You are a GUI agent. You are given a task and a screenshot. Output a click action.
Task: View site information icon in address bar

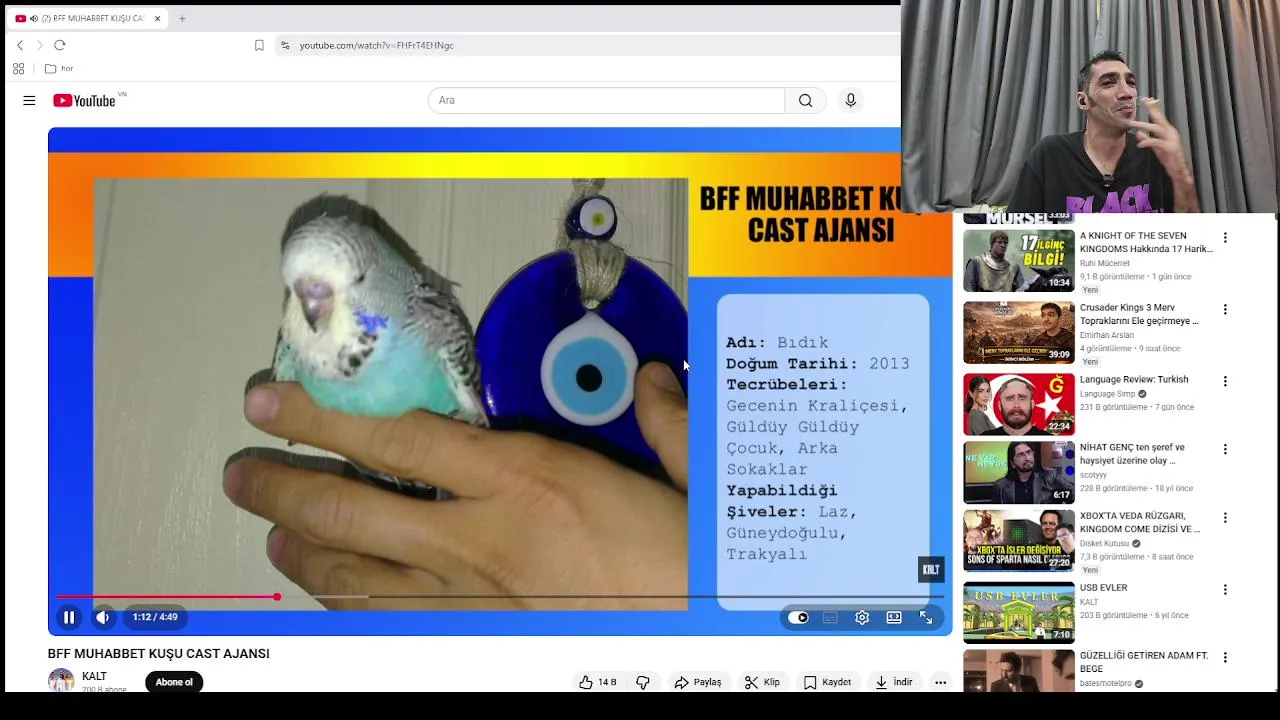pyautogui.click(x=285, y=45)
